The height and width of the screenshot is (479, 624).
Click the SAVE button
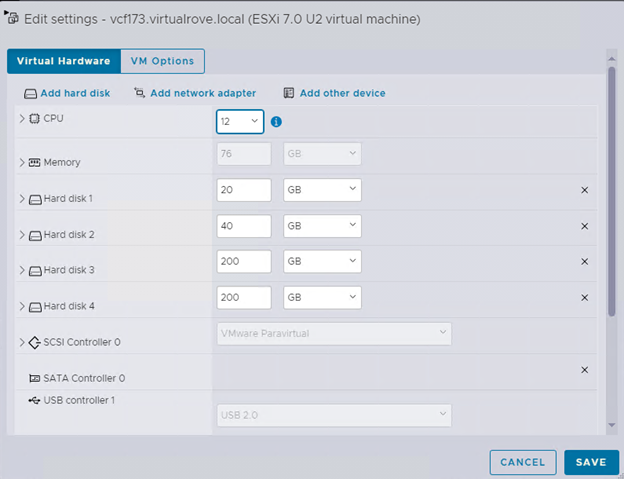pos(591,462)
